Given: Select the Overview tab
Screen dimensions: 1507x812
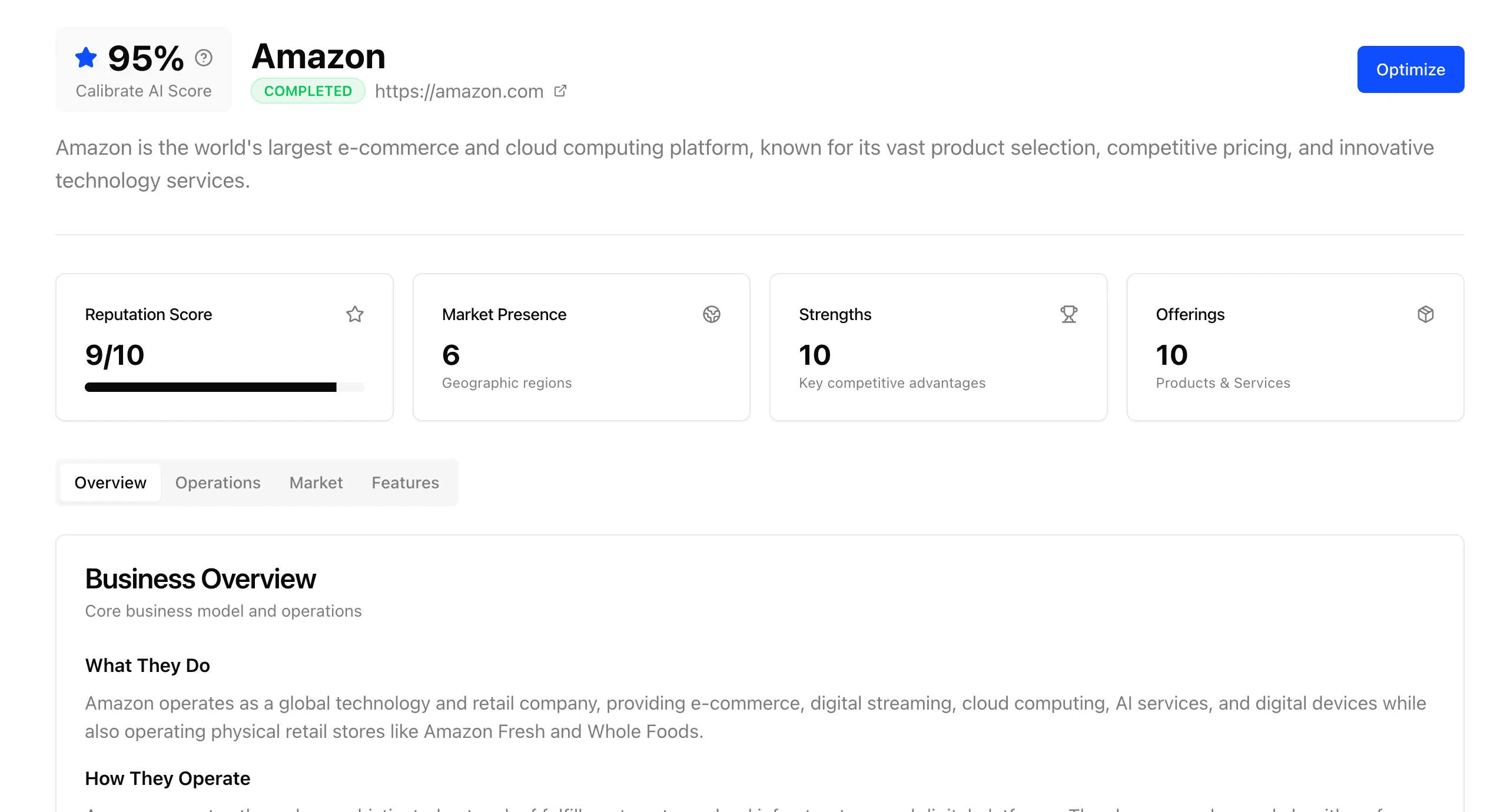Looking at the screenshot, I should click(110, 482).
